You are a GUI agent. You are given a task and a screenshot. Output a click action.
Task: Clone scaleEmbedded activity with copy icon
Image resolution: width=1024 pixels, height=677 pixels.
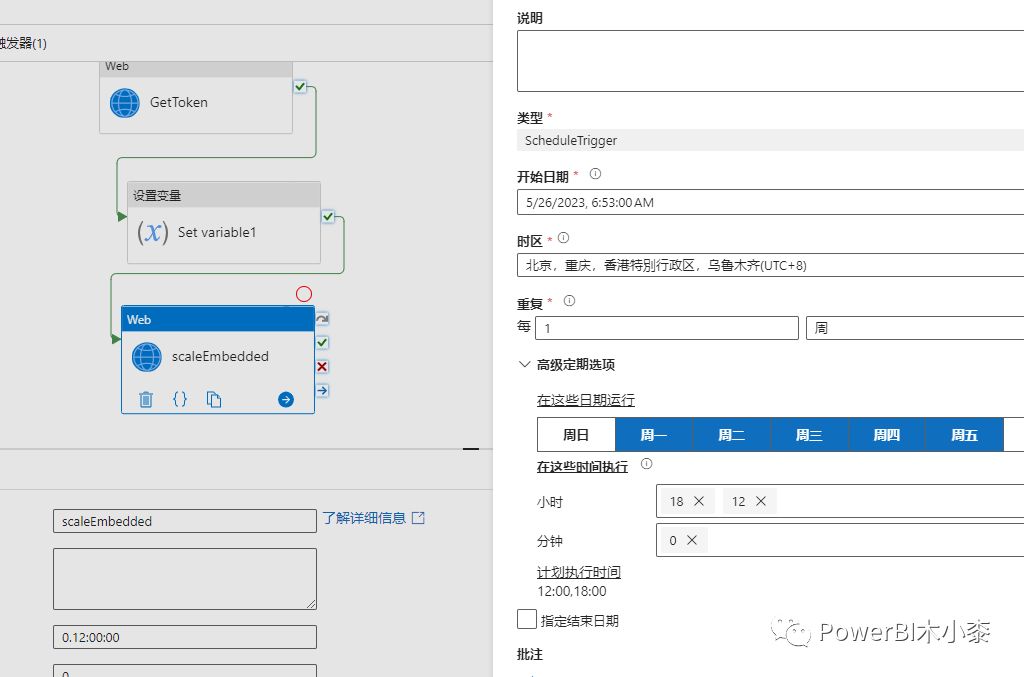(x=214, y=399)
